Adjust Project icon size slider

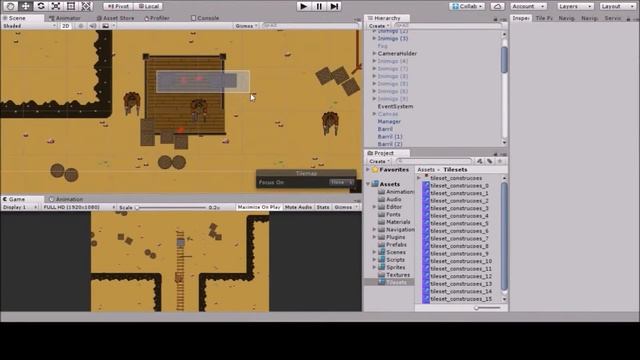point(487,308)
